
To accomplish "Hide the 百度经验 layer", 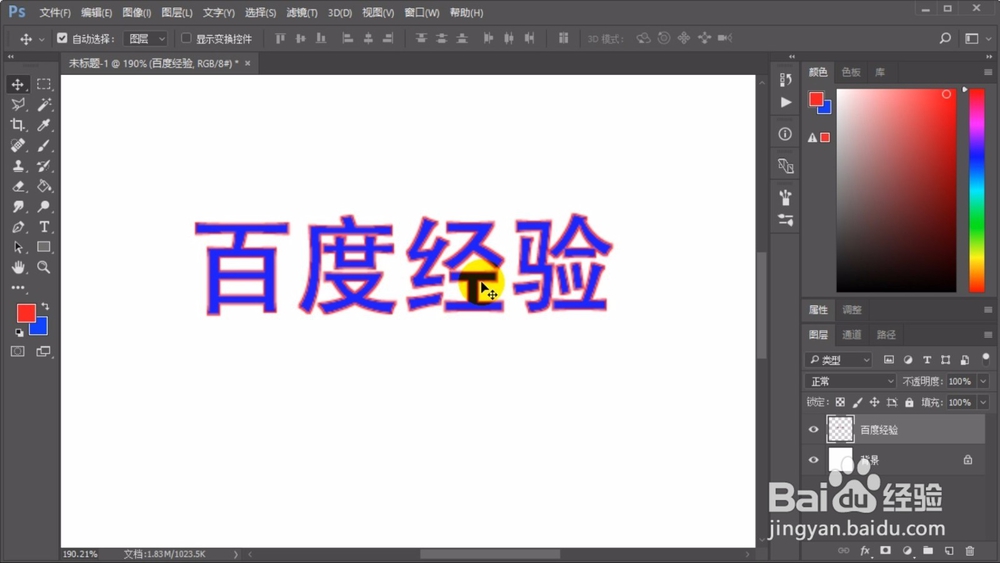I will click(x=813, y=430).
